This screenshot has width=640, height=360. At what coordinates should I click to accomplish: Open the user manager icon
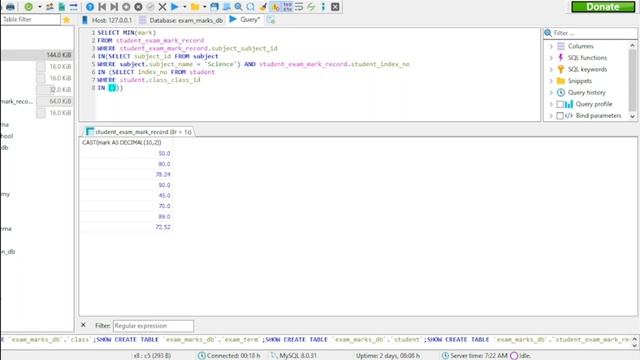click(x=50, y=7)
